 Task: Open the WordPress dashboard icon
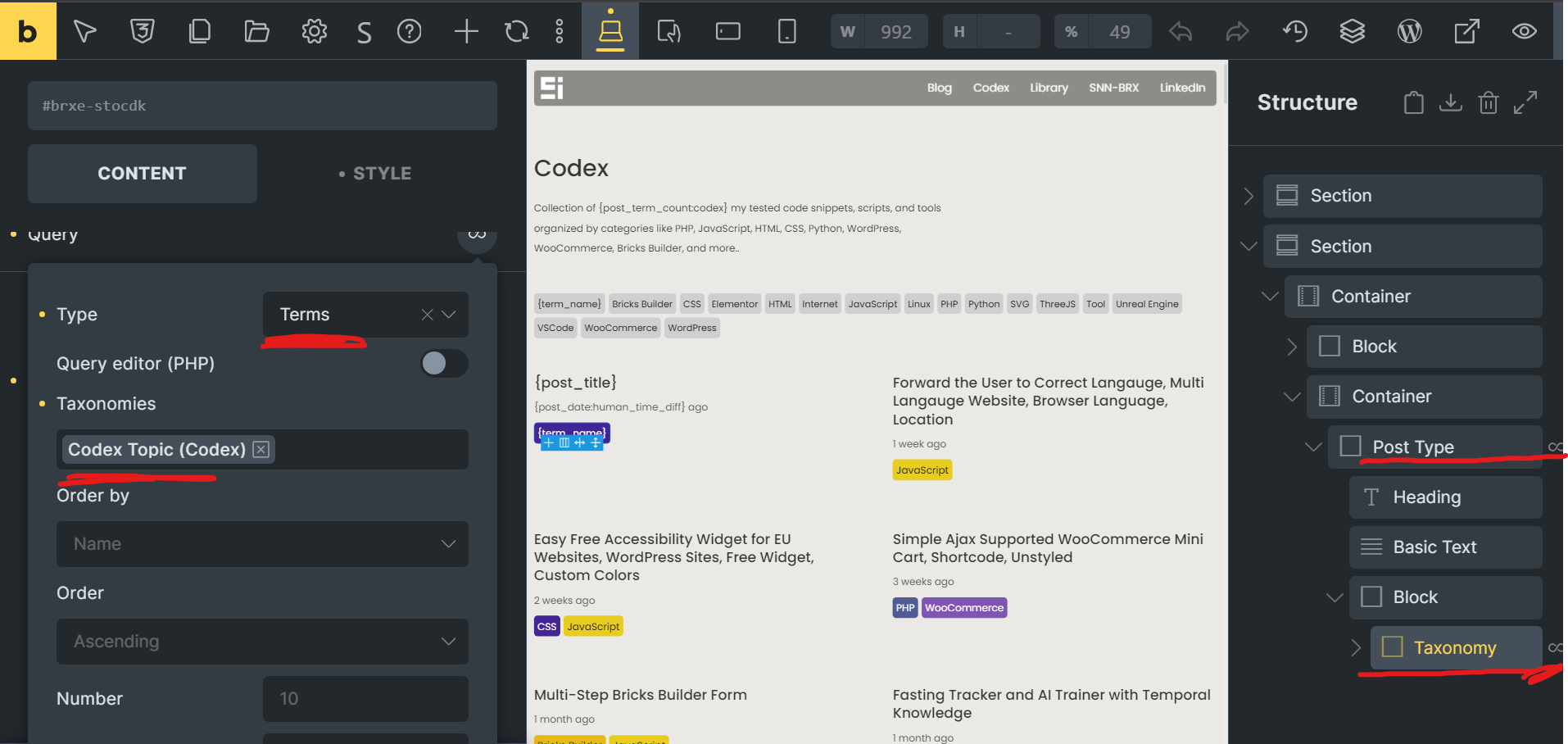[x=1409, y=31]
